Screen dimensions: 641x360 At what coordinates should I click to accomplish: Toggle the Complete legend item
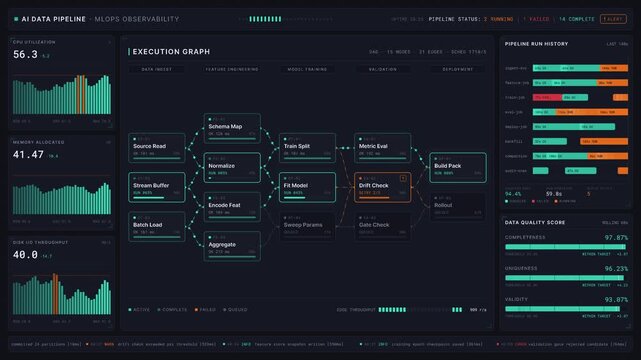(x=172, y=310)
